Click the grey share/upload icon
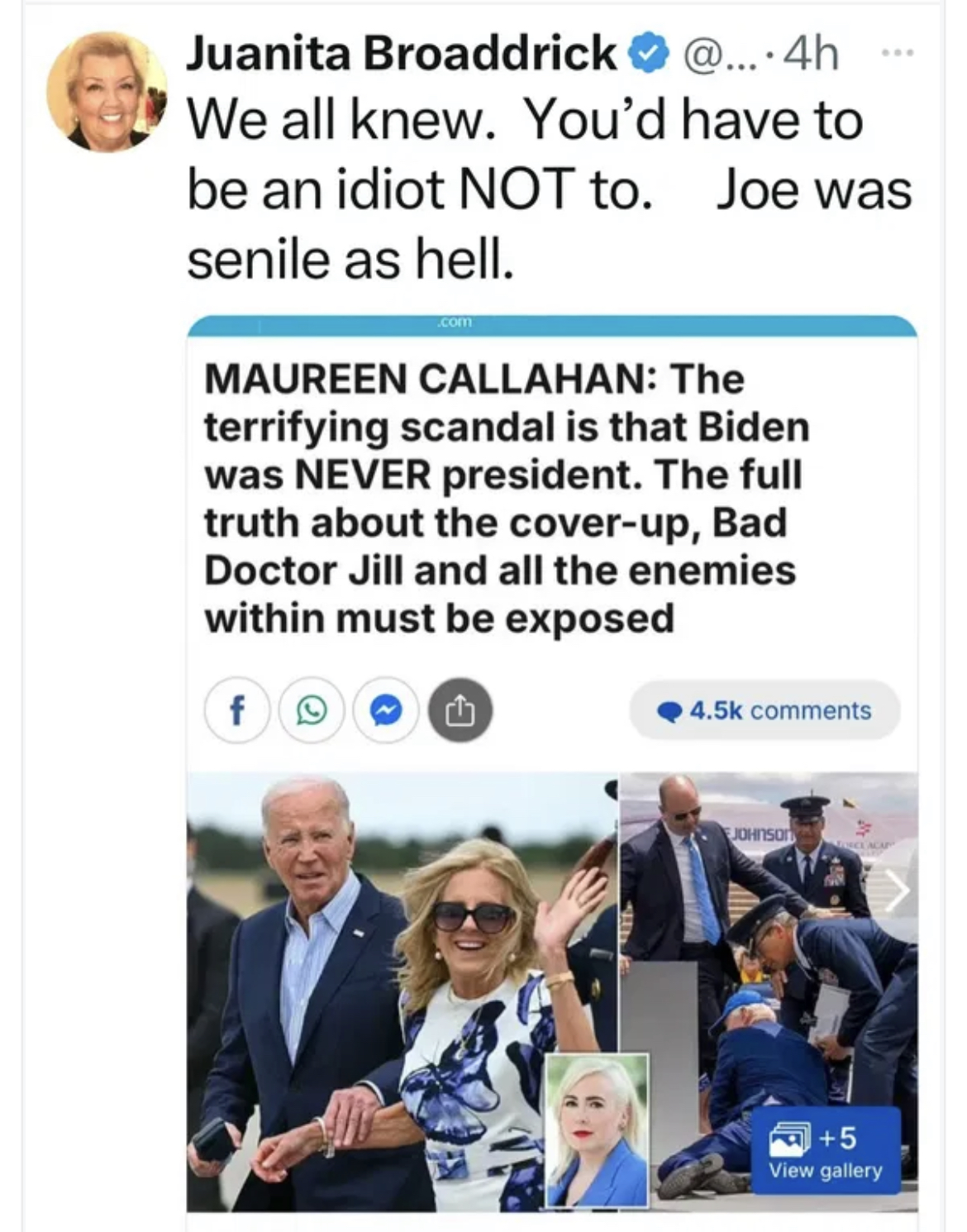Image resolution: width=967 pixels, height=1232 pixels. tap(460, 709)
